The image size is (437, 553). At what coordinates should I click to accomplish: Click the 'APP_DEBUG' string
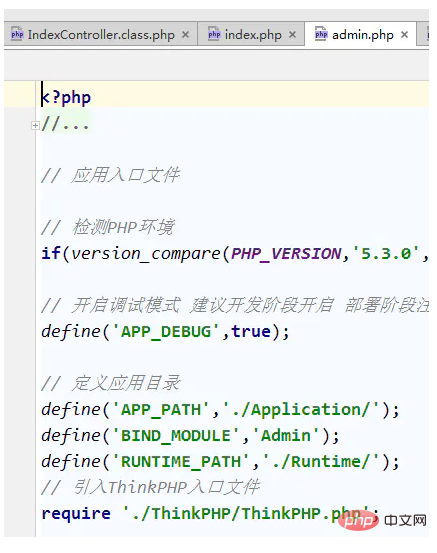(166, 332)
